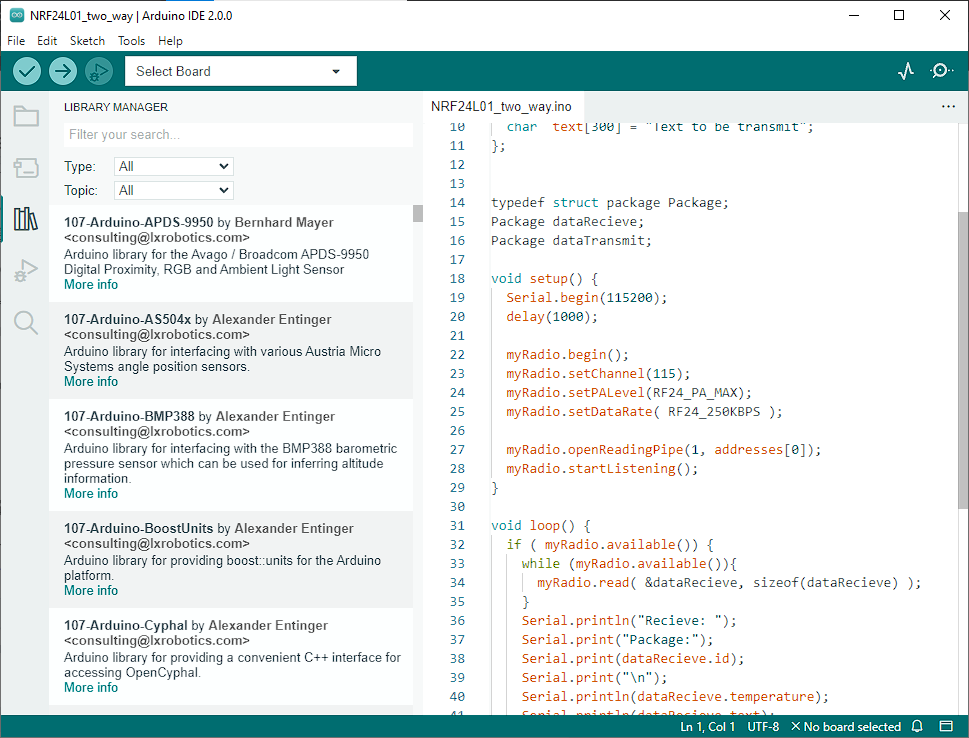Screen dimensions: 969x738
Task: Click the Verify sketch checkmark button
Action: [27, 71]
